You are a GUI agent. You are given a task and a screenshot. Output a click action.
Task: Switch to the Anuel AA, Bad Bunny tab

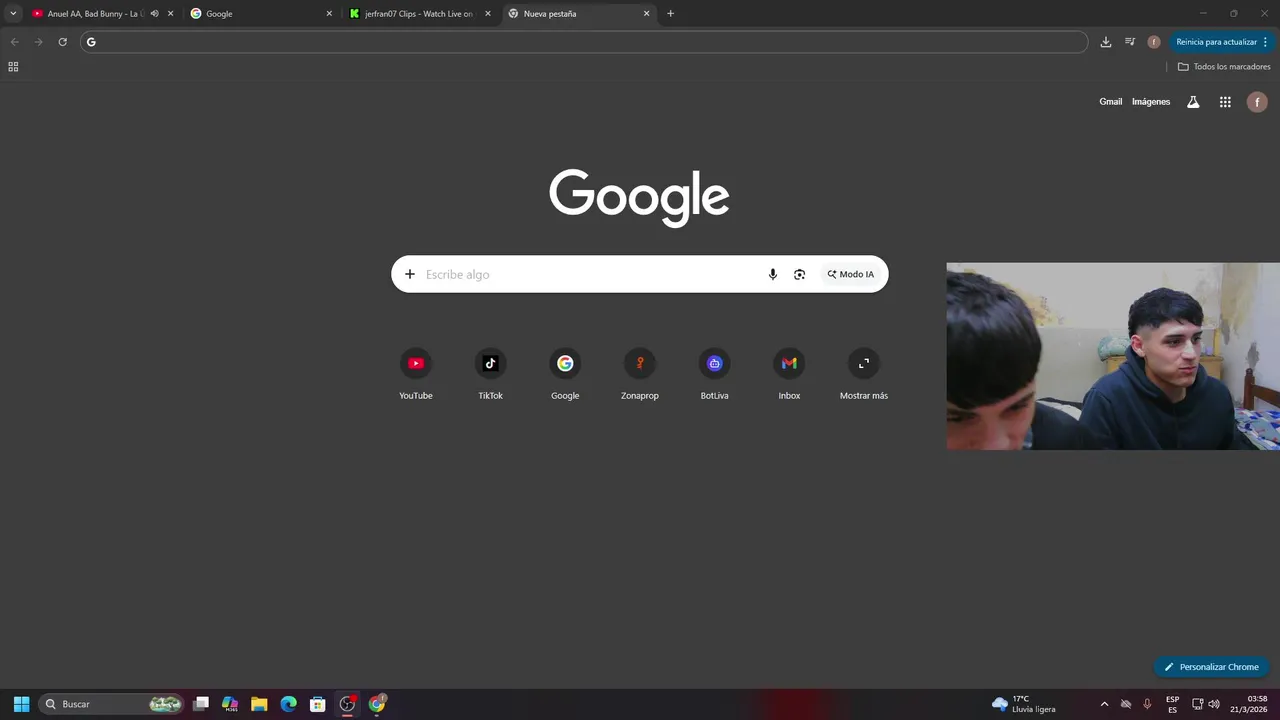tap(103, 14)
